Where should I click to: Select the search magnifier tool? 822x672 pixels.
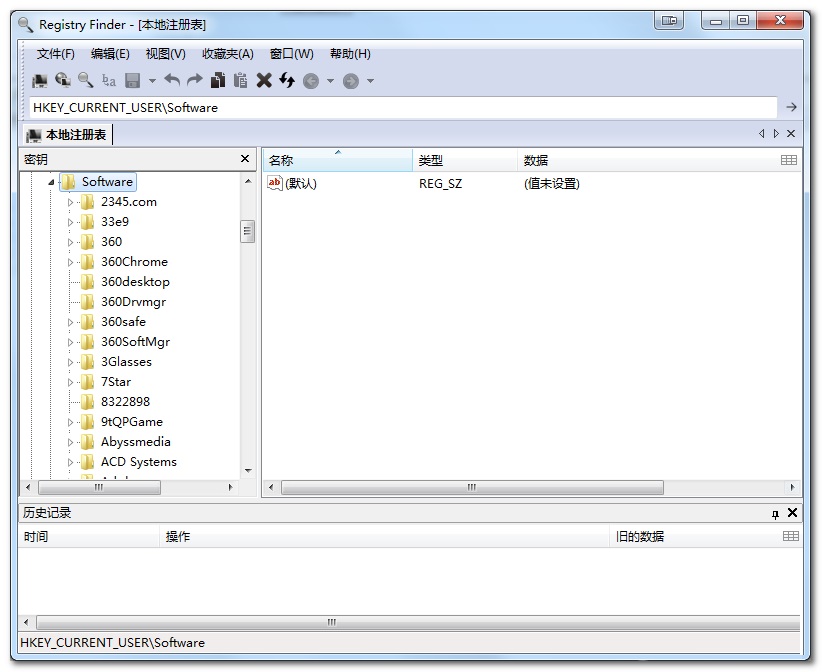tap(85, 80)
